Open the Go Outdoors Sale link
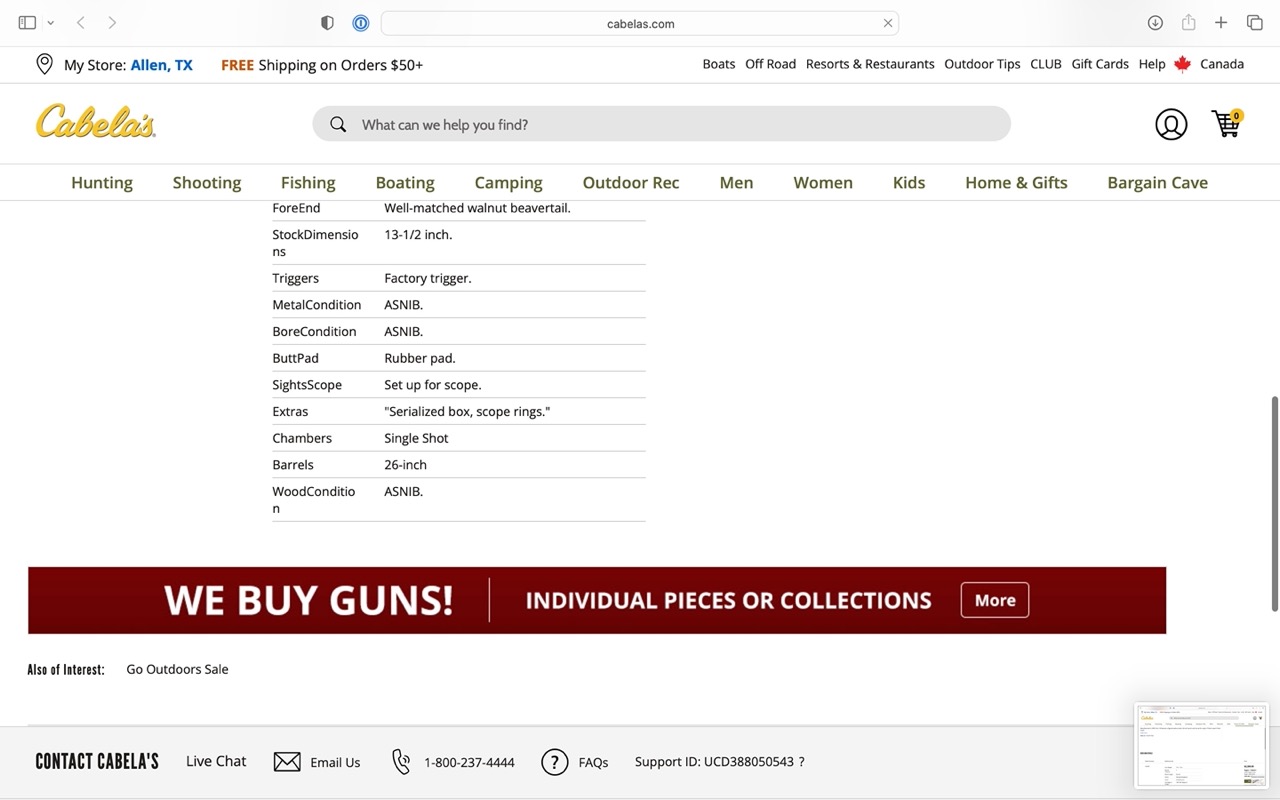 (x=177, y=669)
